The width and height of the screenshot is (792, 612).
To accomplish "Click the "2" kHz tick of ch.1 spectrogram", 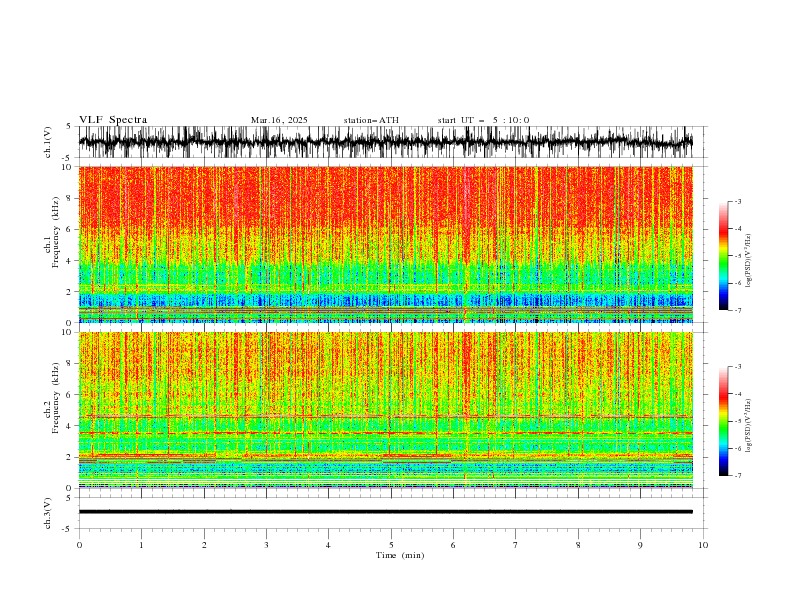I will tap(70, 292).
